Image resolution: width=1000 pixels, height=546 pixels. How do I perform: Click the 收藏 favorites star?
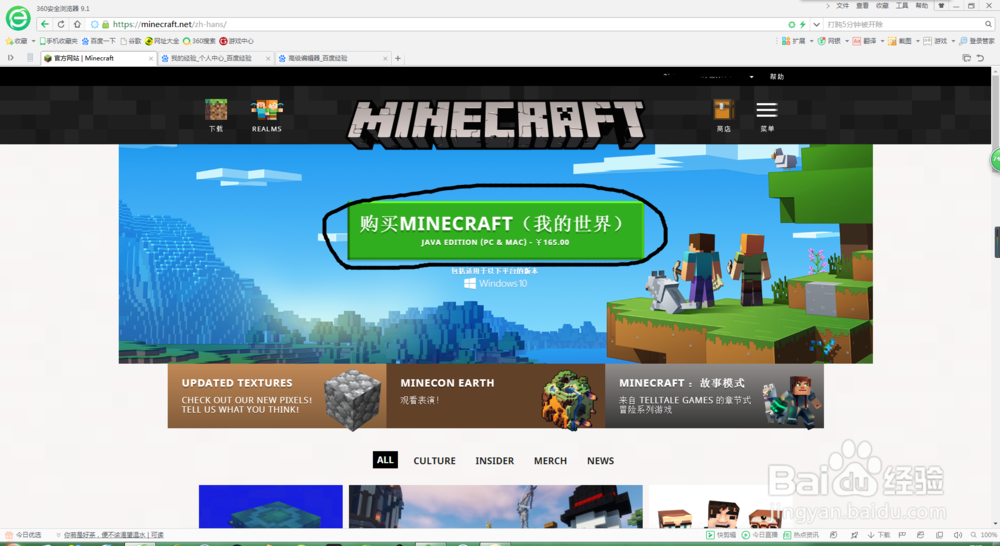click(9, 41)
